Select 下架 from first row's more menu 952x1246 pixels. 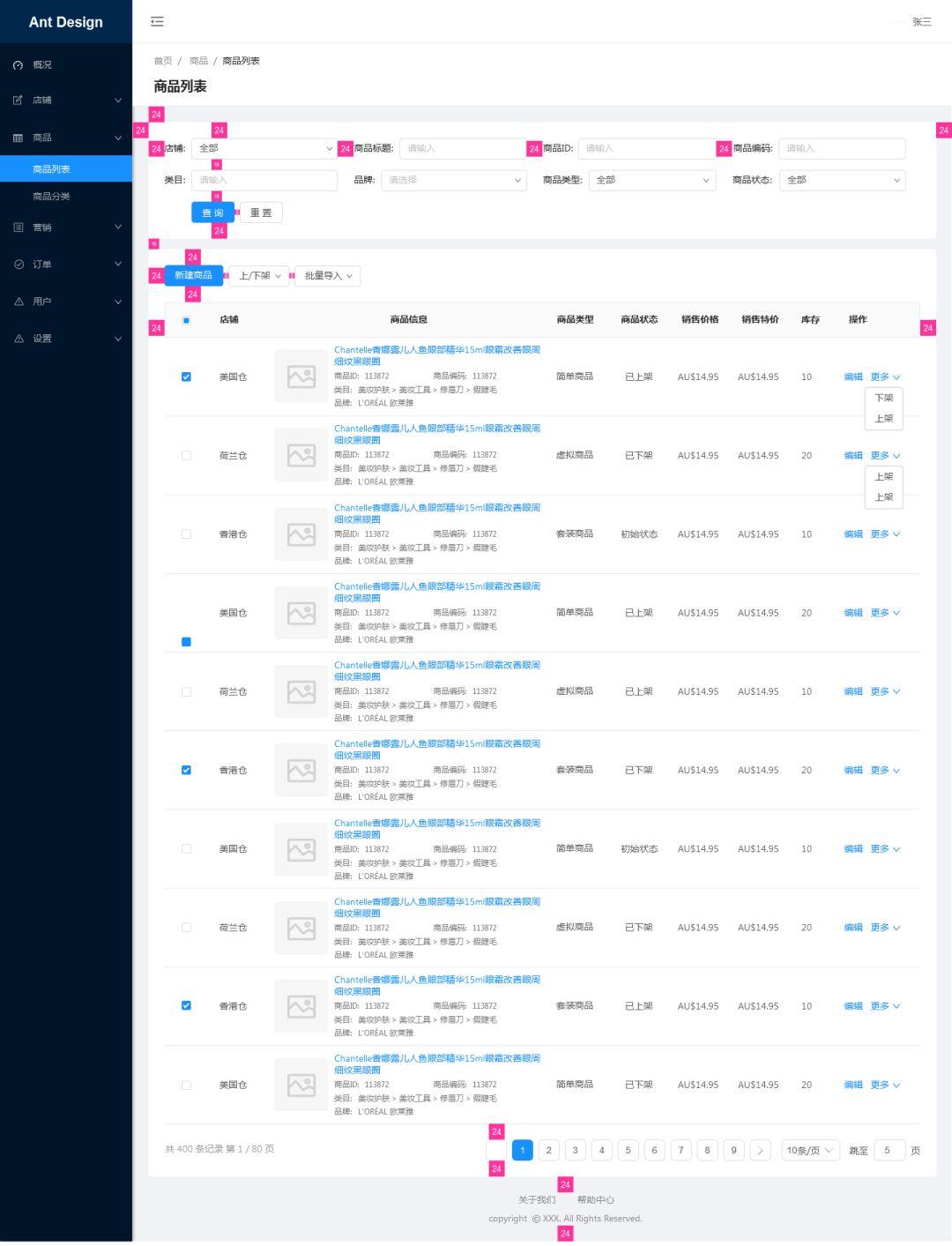coord(883,399)
